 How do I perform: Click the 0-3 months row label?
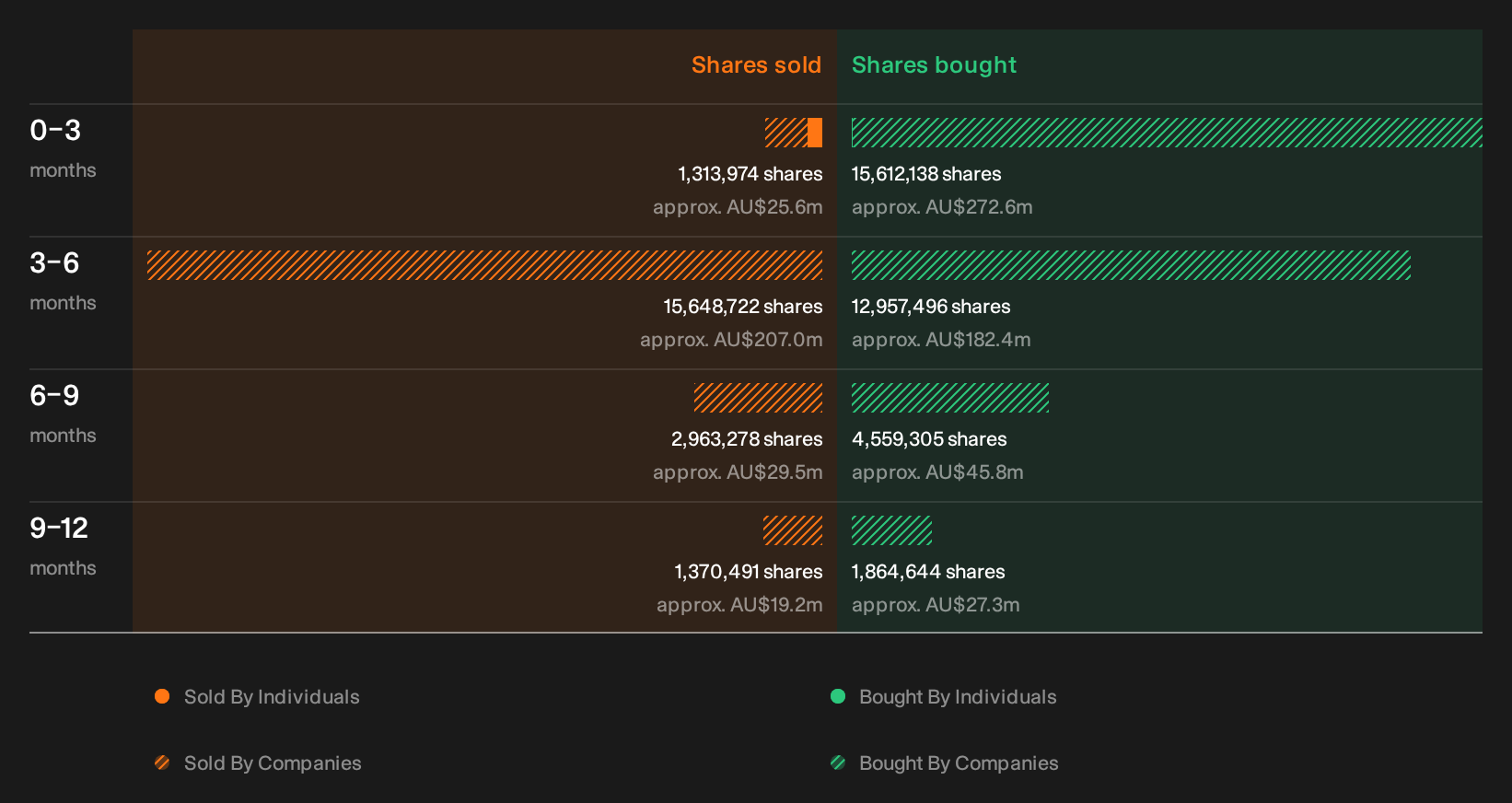pos(63,148)
